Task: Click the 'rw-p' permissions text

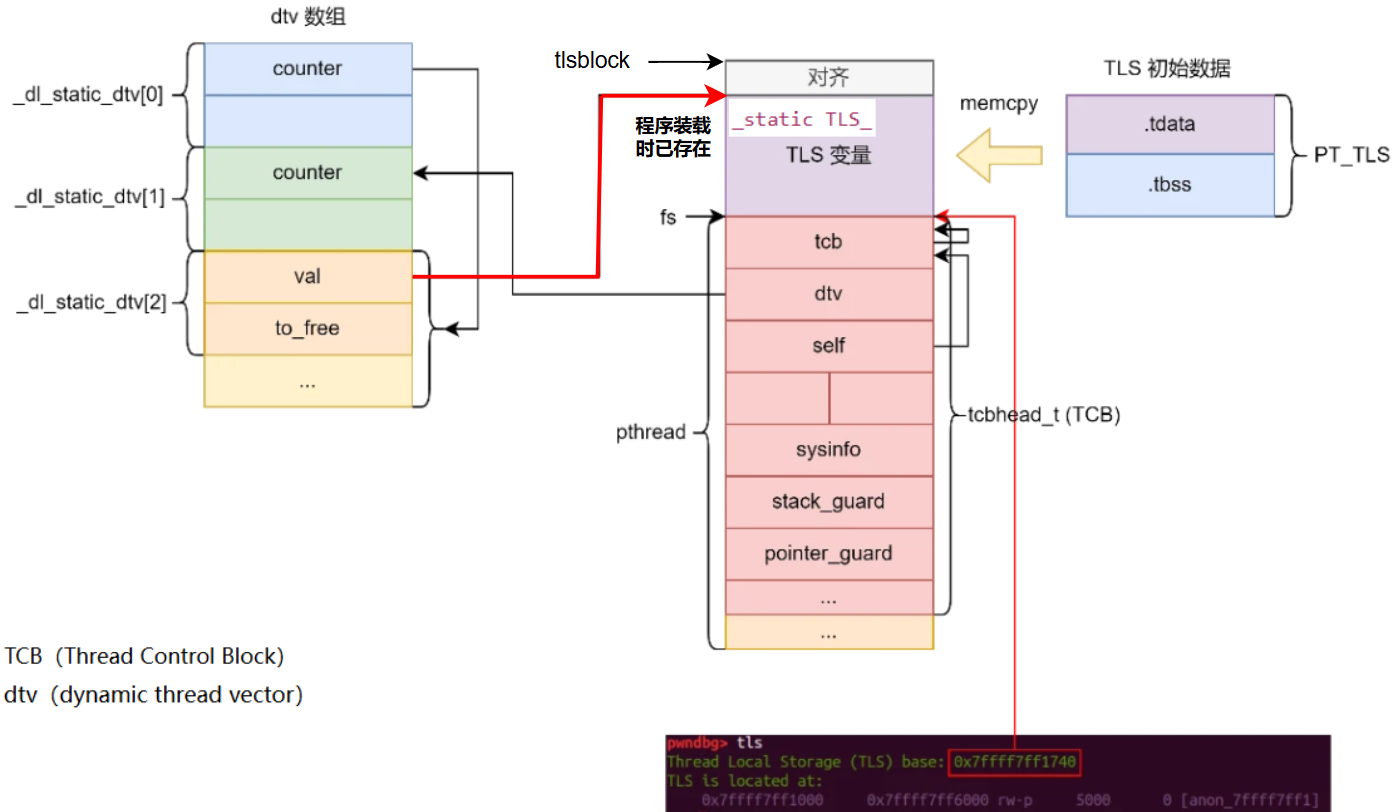Action: click(1015, 799)
